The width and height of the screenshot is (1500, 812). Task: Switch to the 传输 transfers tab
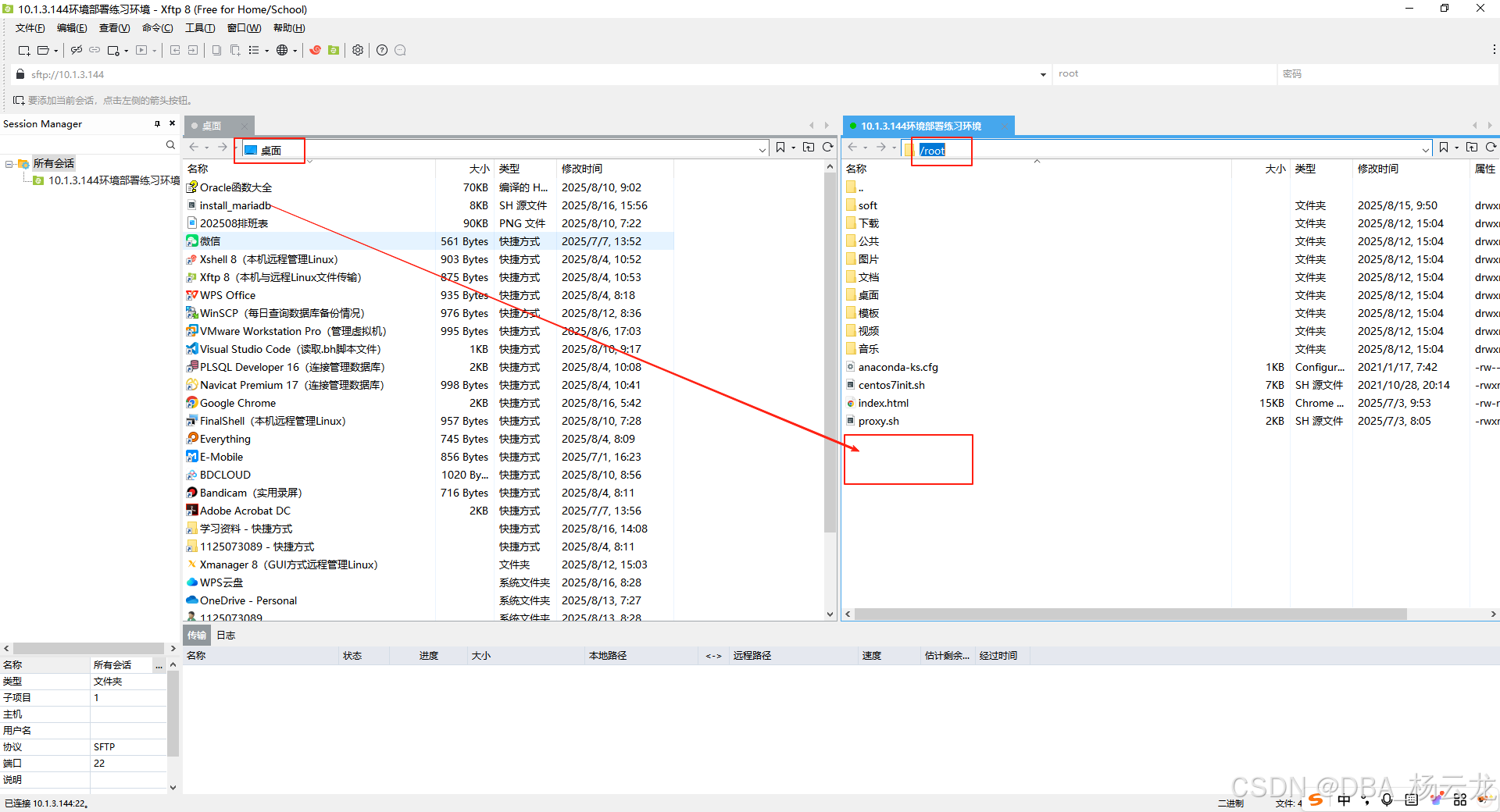click(x=196, y=636)
